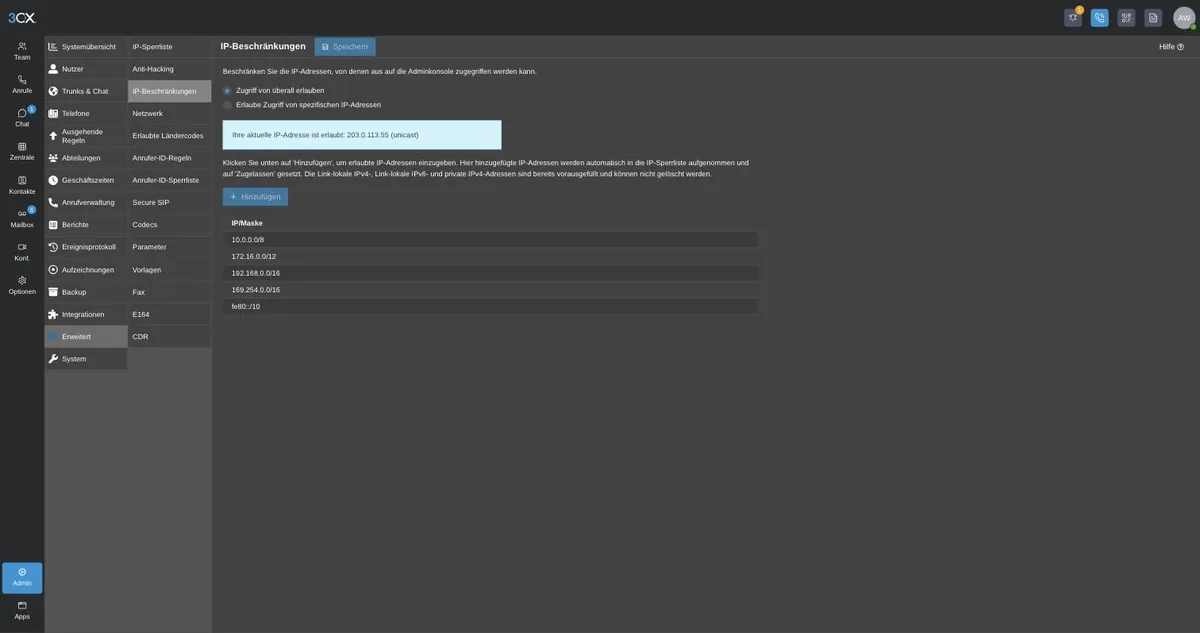This screenshot has width=1200, height=633.
Task: Open Ausgehende Regeln menu item
Action: (x=86, y=136)
